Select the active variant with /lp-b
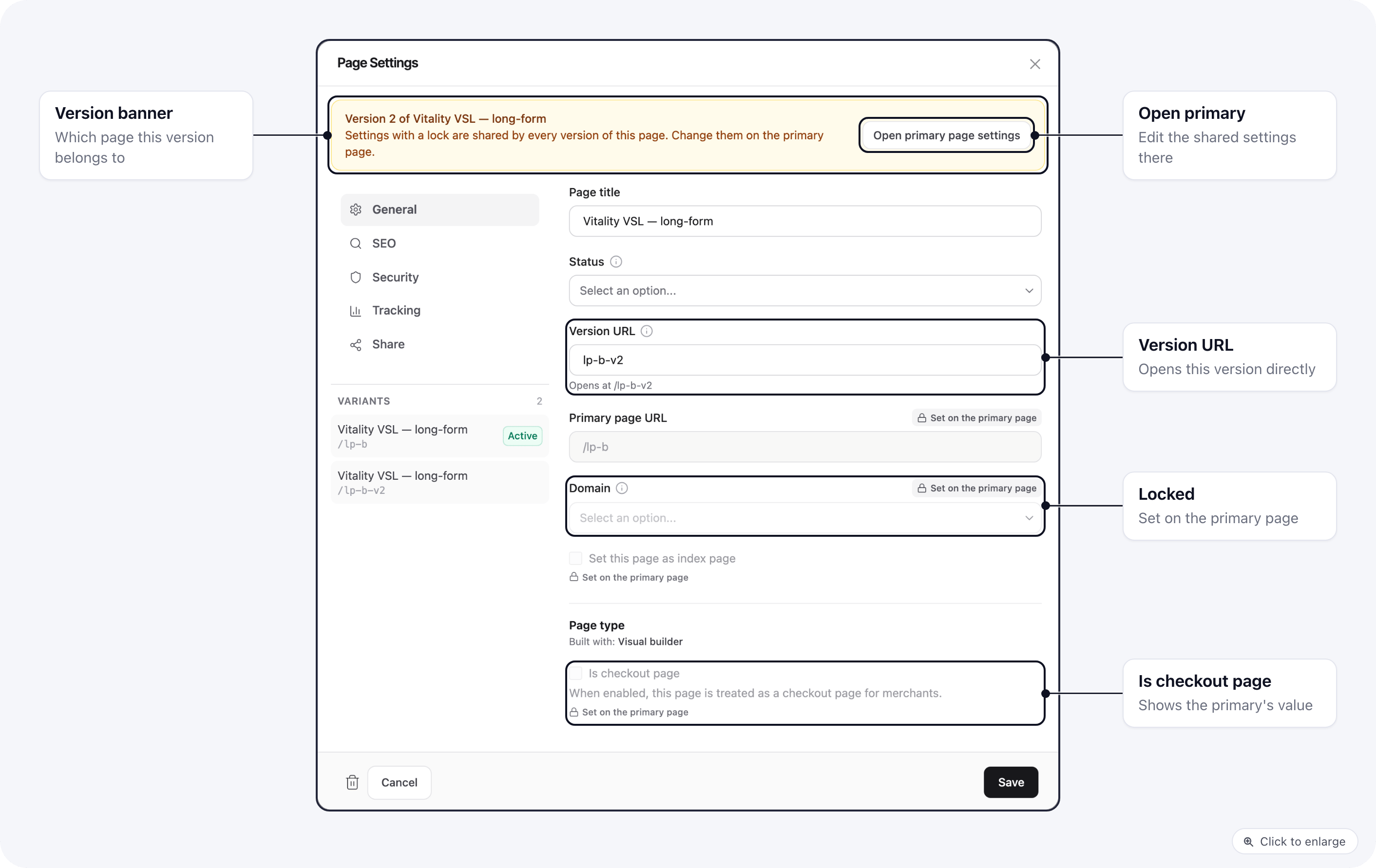The image size is (1376, 868). (440, 436)
